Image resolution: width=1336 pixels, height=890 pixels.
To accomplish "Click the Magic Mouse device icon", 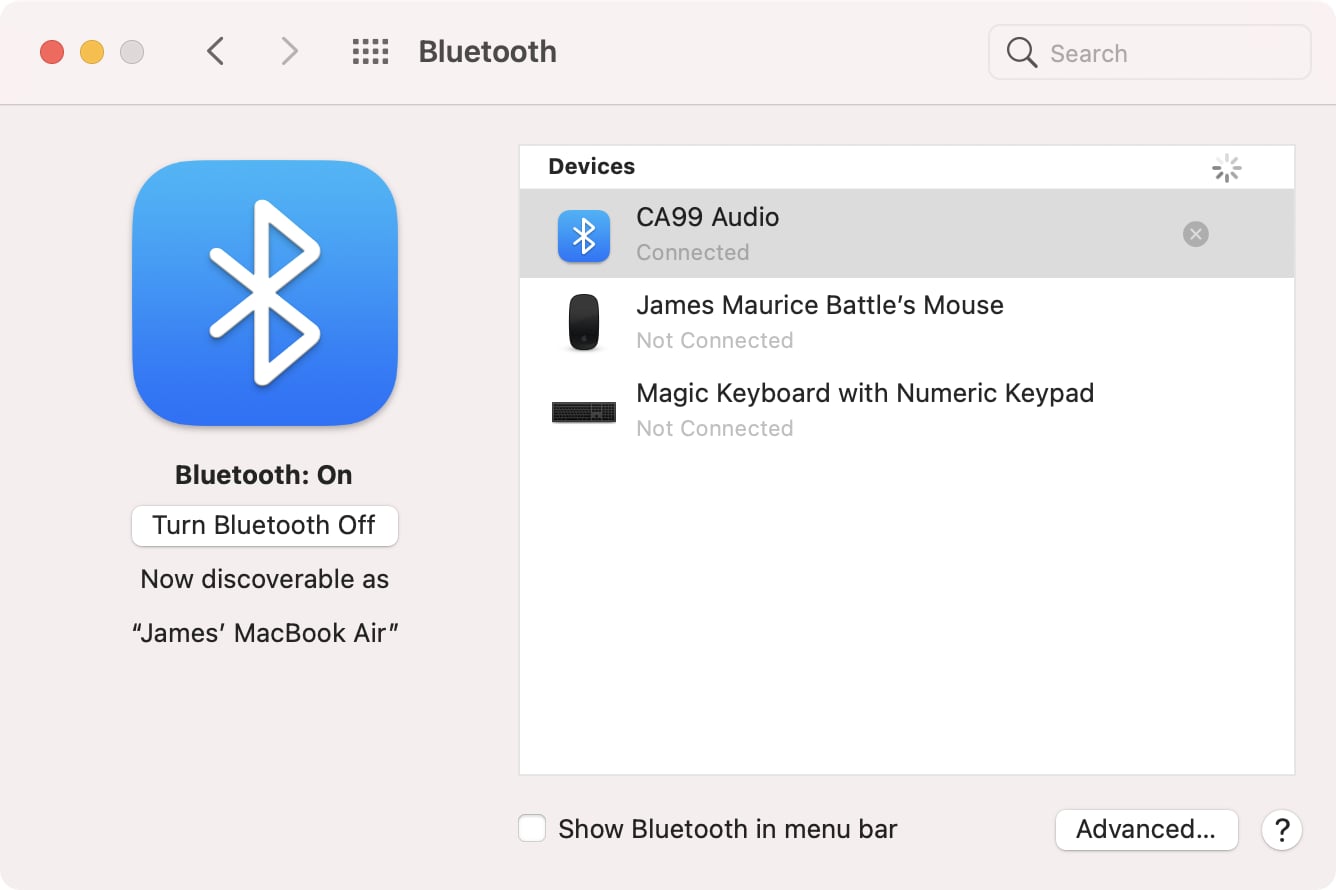I will (584, 322).
